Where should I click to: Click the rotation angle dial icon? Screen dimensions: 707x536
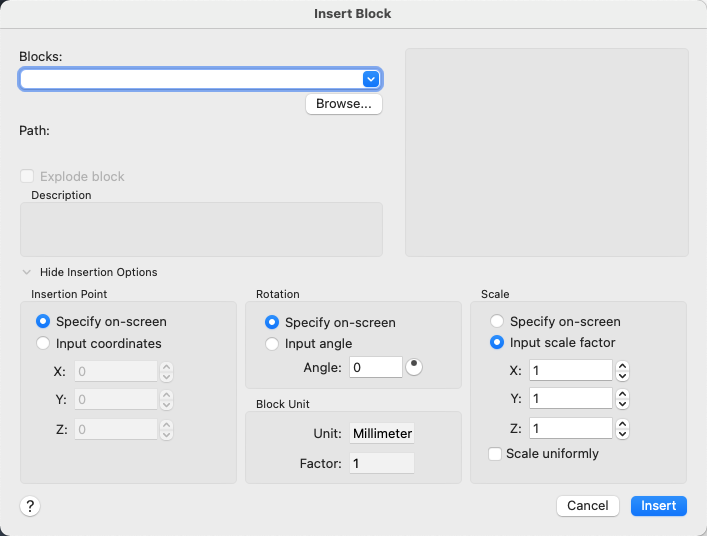point(414,367)
